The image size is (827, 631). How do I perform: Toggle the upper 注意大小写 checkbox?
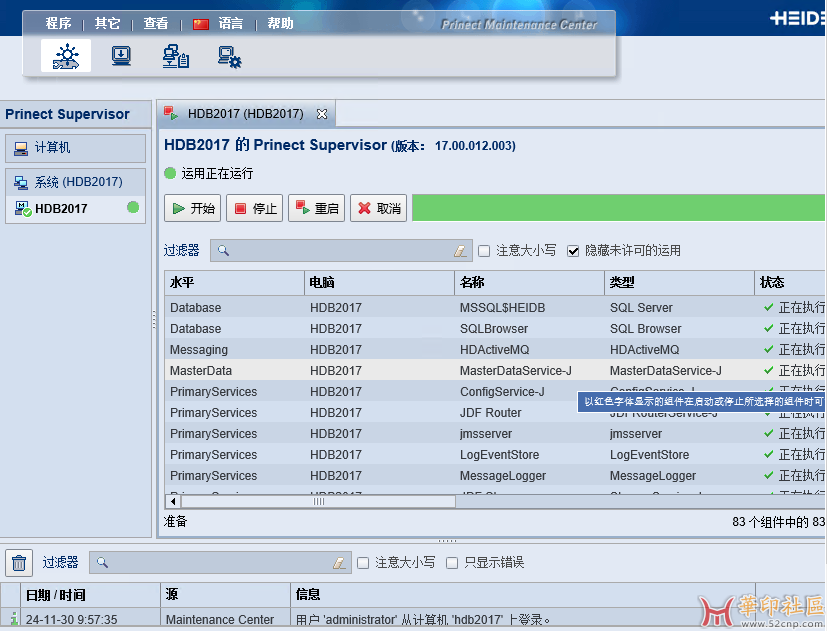(484, 251)
